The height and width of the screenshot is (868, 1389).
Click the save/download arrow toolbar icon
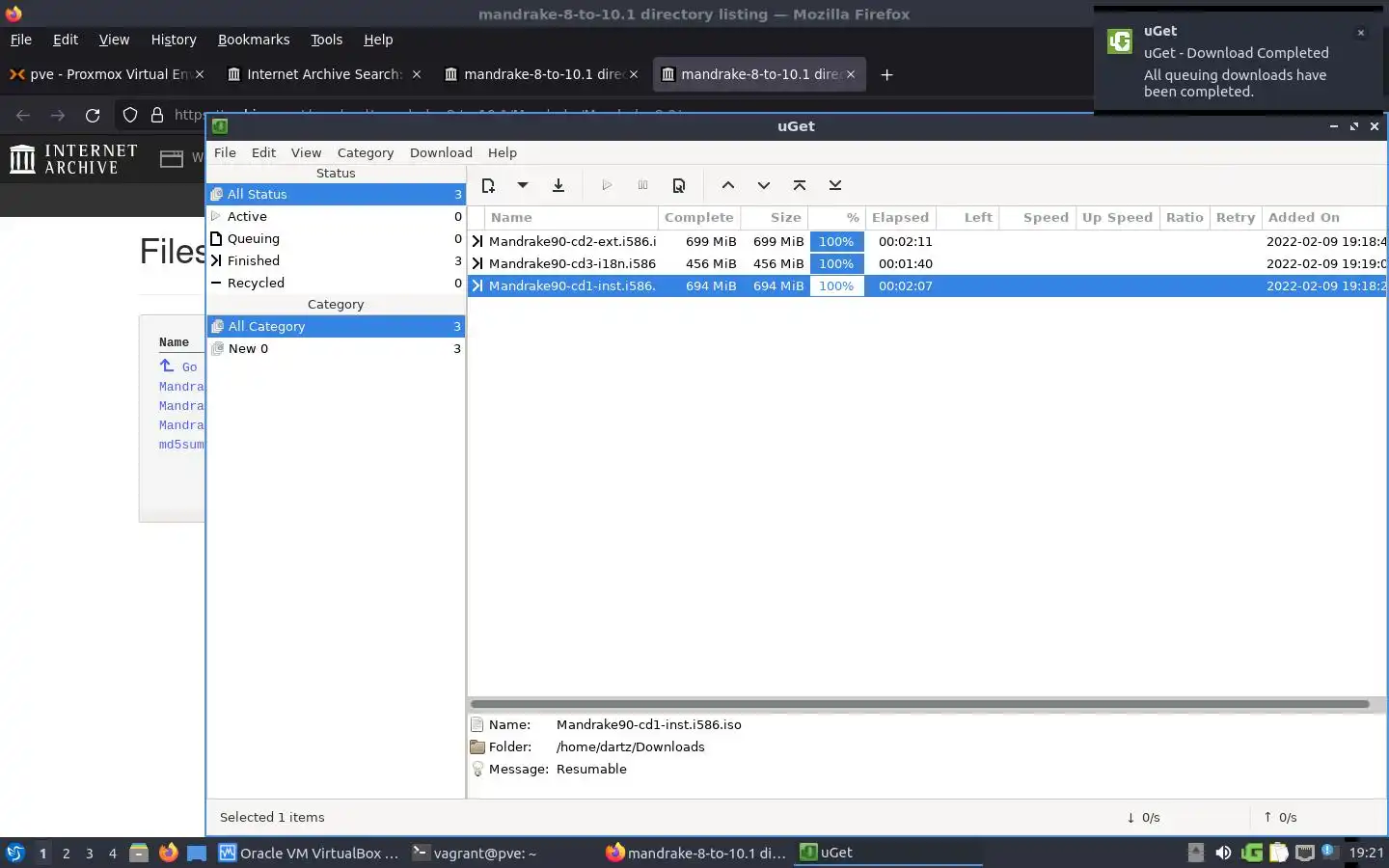click(558, 185)
